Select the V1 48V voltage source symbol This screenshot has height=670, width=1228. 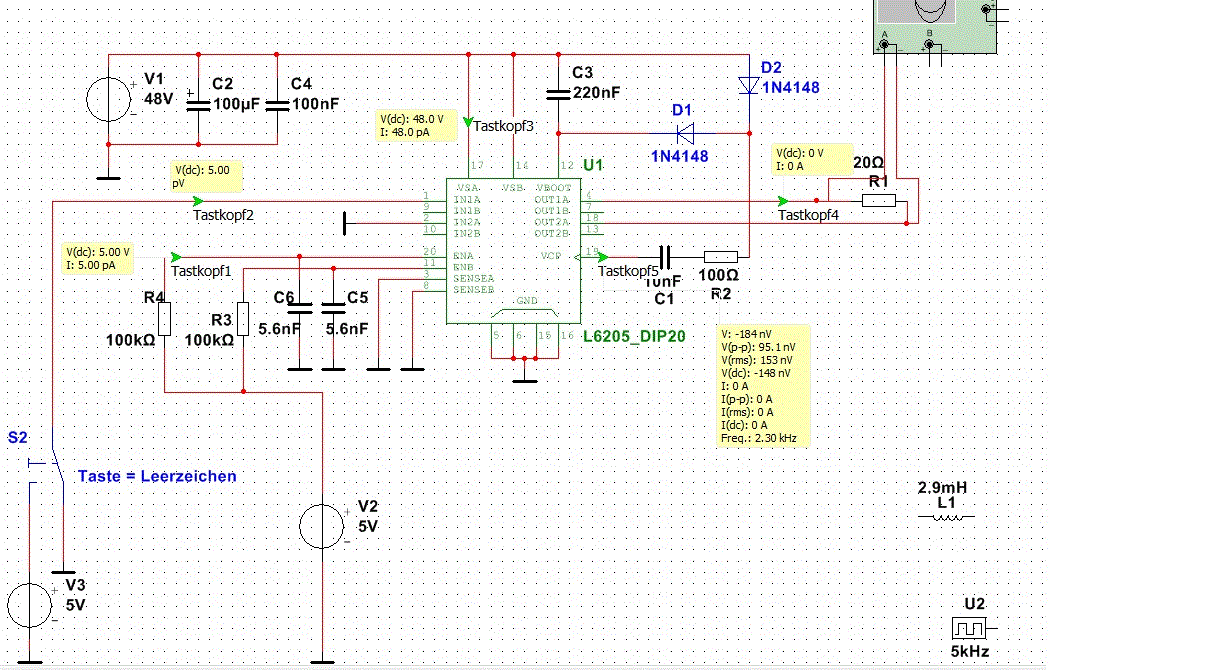pos(109,100)
